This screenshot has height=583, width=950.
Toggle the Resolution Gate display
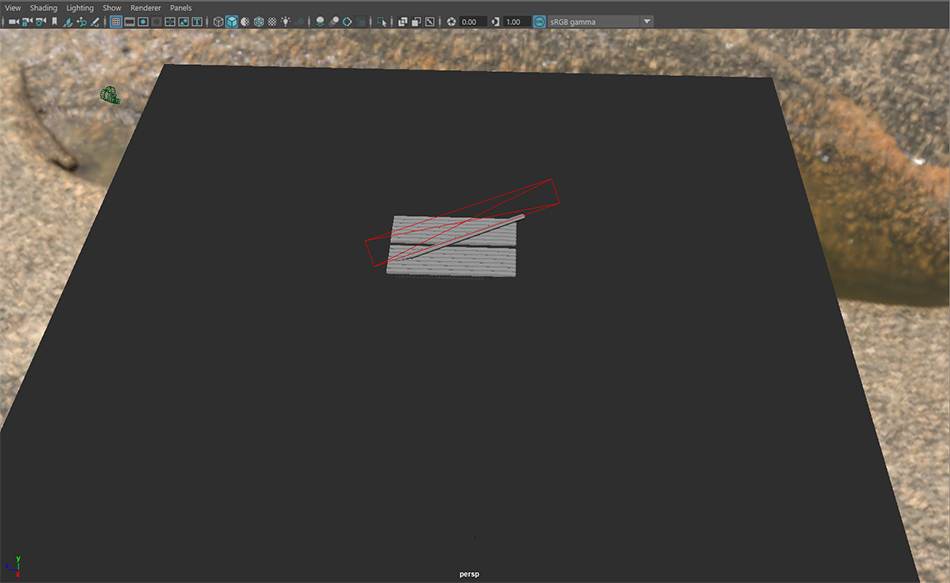(143, 22)
